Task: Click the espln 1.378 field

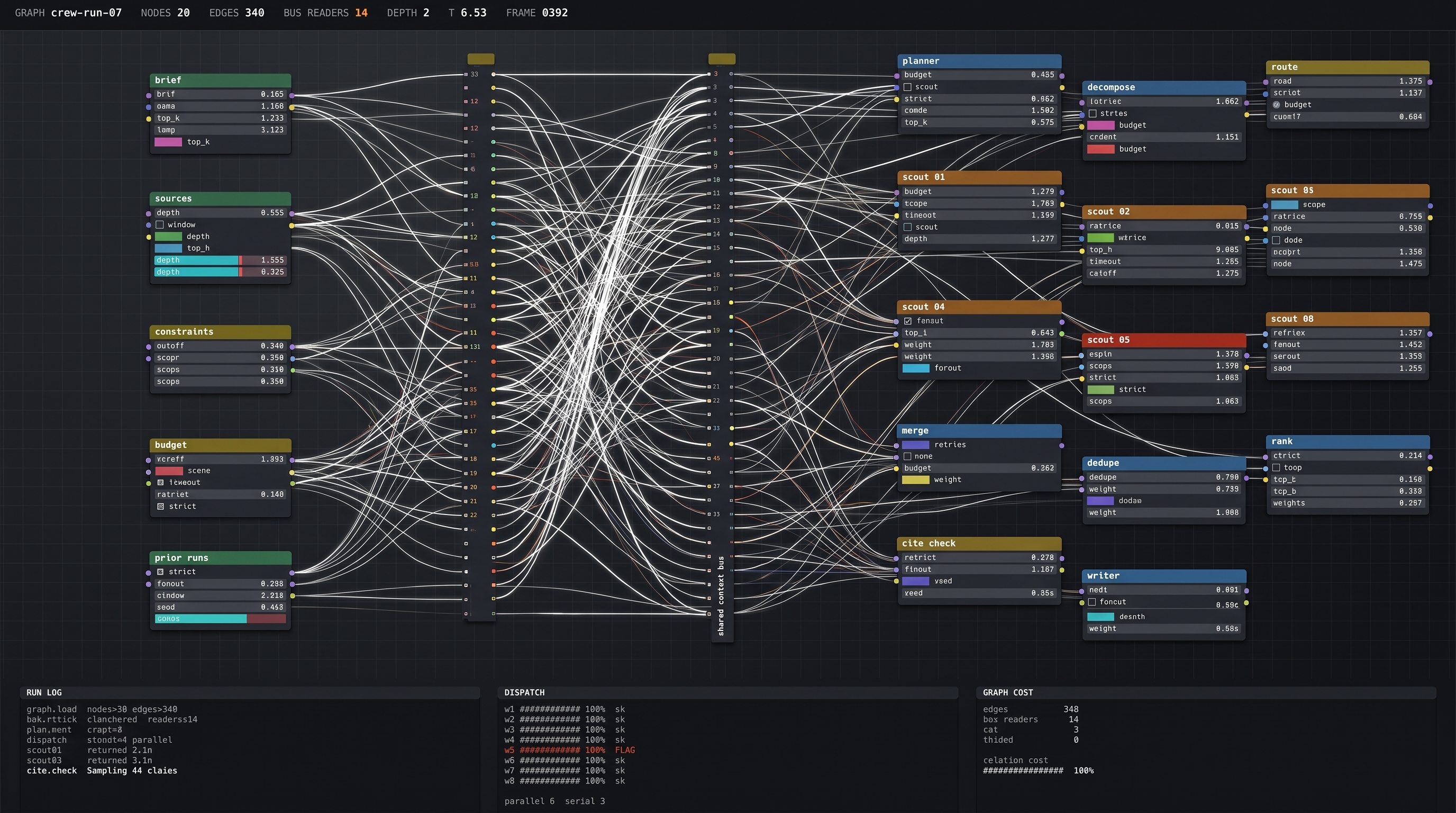Action: click(1164, 355)
